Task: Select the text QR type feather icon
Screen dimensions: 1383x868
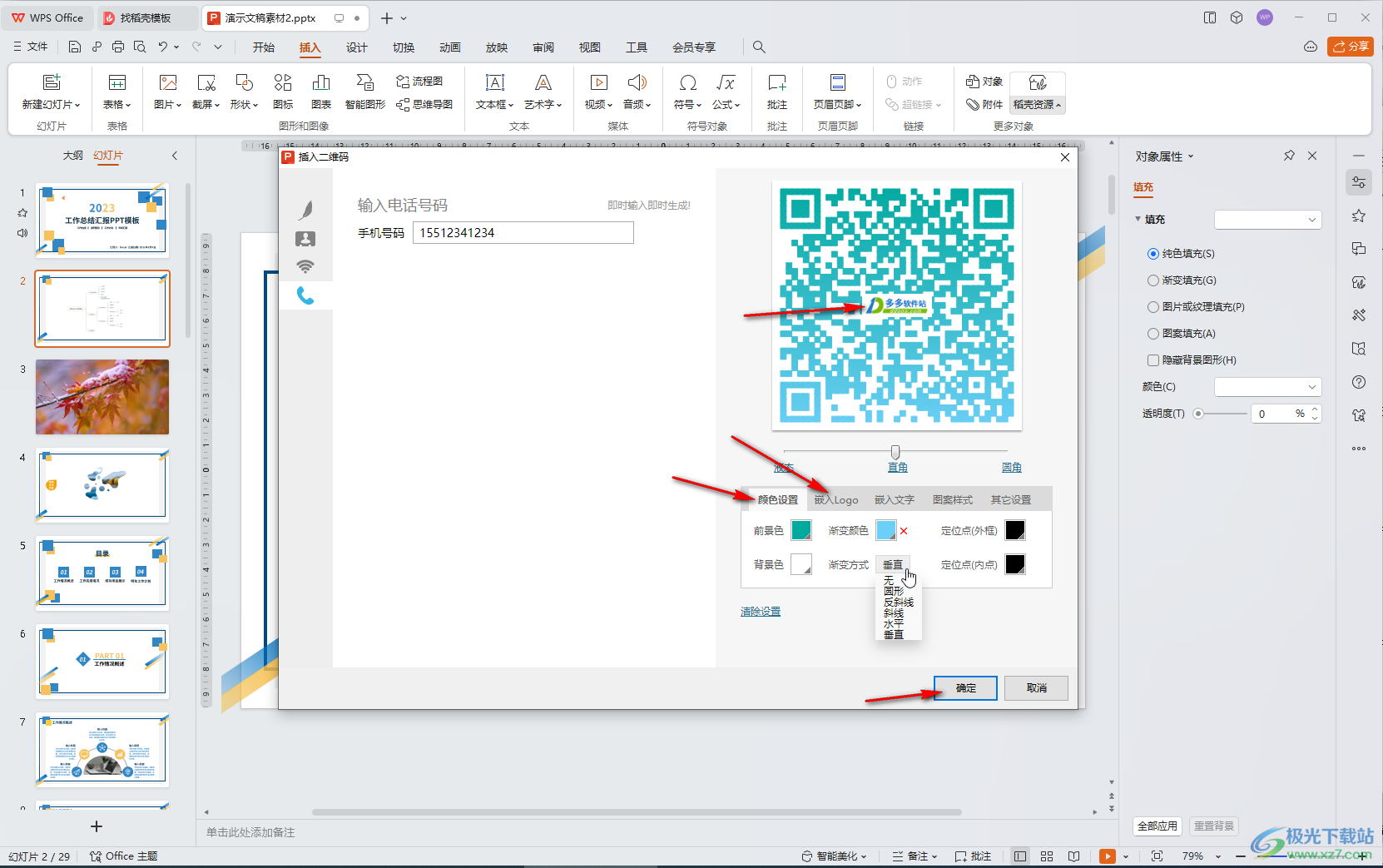Action: point(305,210)
